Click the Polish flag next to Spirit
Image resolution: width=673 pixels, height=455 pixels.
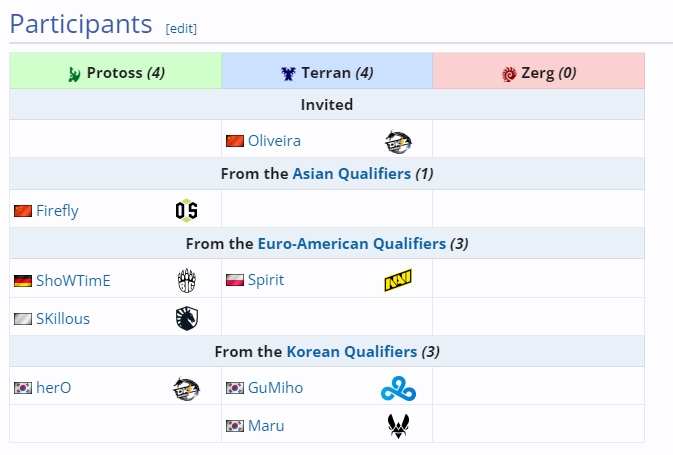tap(235, 280)
